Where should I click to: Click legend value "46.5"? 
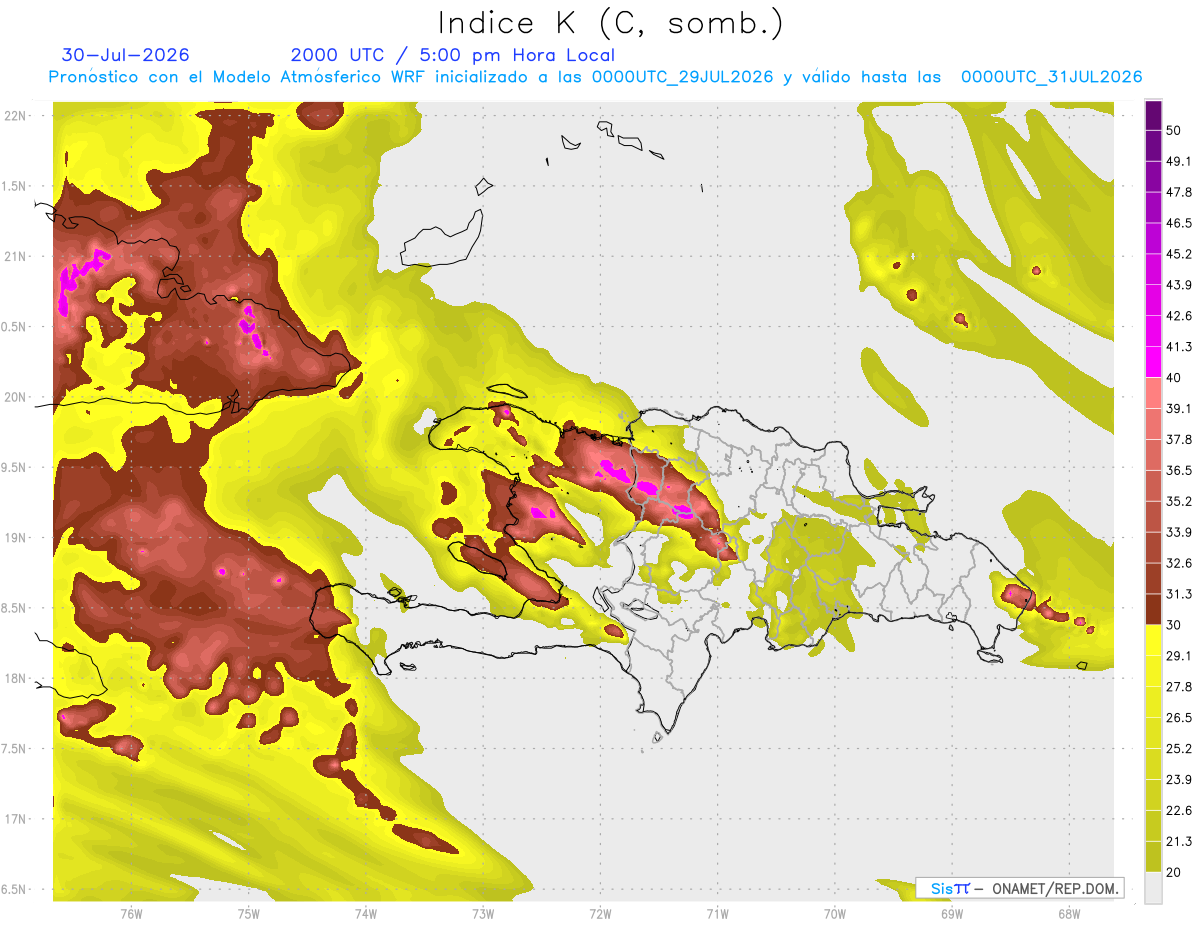click(1179, 223)
